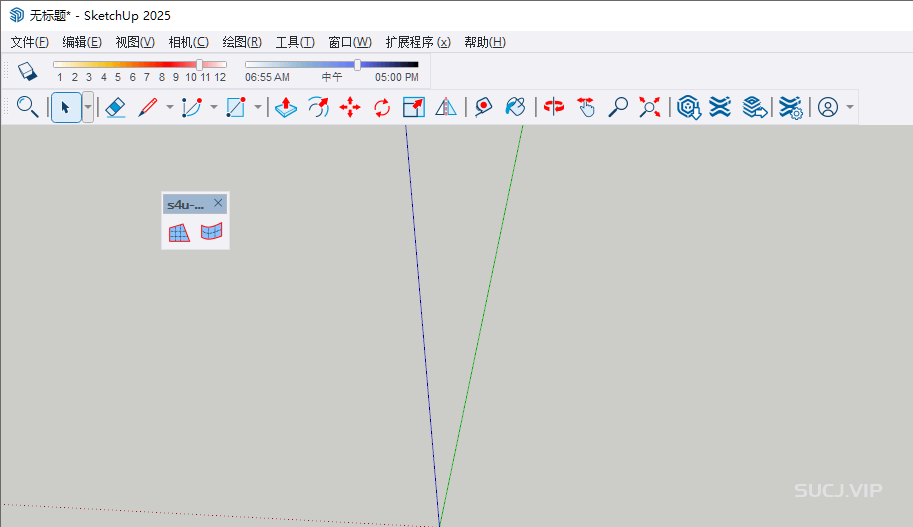Screen dimensions: 913x527
Task: Open the Extension Manager gear icon
Action: pos(791,108)
